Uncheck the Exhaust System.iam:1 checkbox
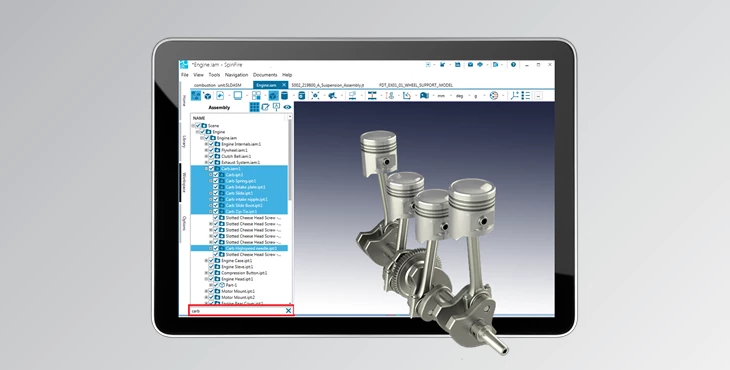 211,162
